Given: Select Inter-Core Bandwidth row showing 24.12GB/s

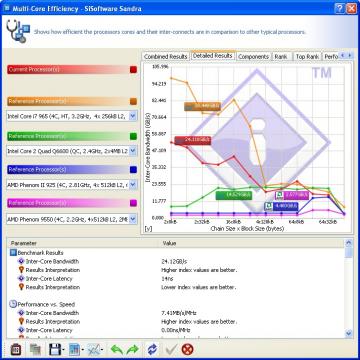Looking at the screenshot, I should (177, 261).
